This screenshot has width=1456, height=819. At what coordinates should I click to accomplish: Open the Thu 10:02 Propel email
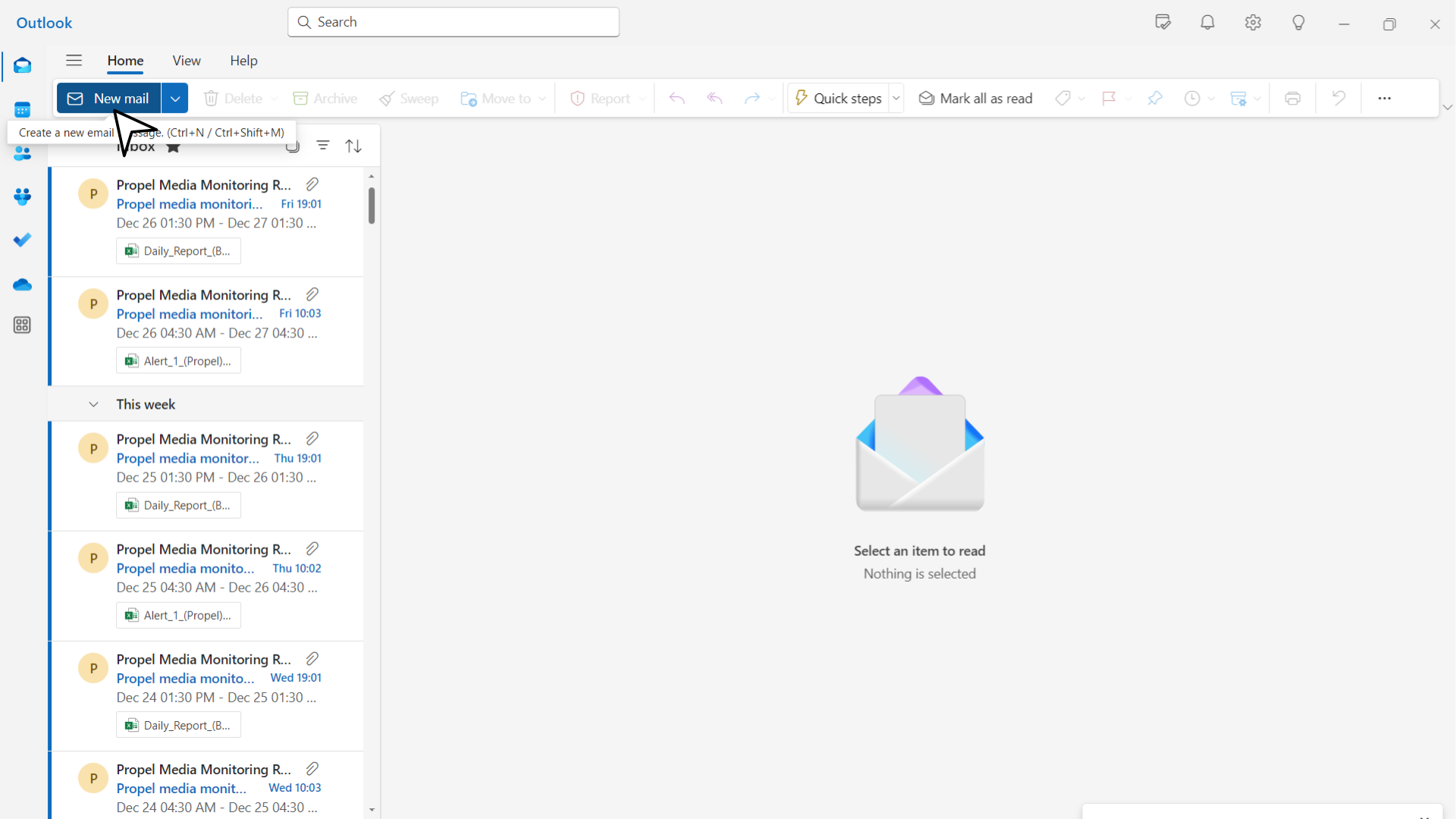pos(206,586)
